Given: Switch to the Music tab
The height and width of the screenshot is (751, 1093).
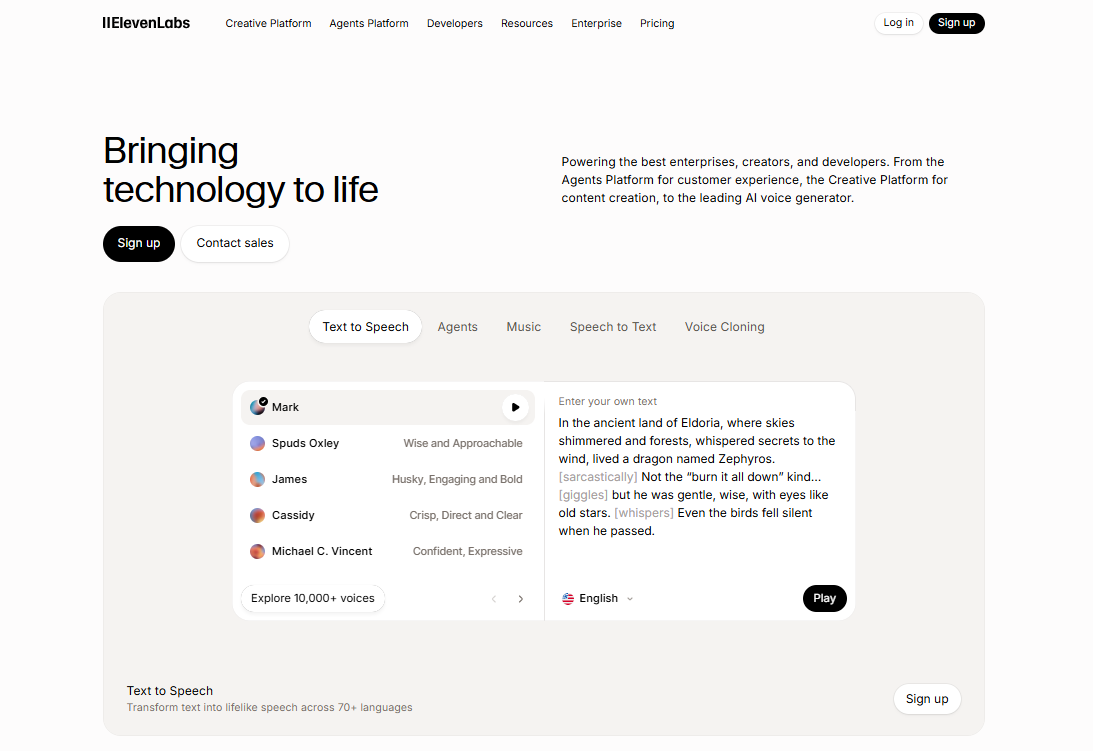Looking at the screenshot, I should (523, 327).
